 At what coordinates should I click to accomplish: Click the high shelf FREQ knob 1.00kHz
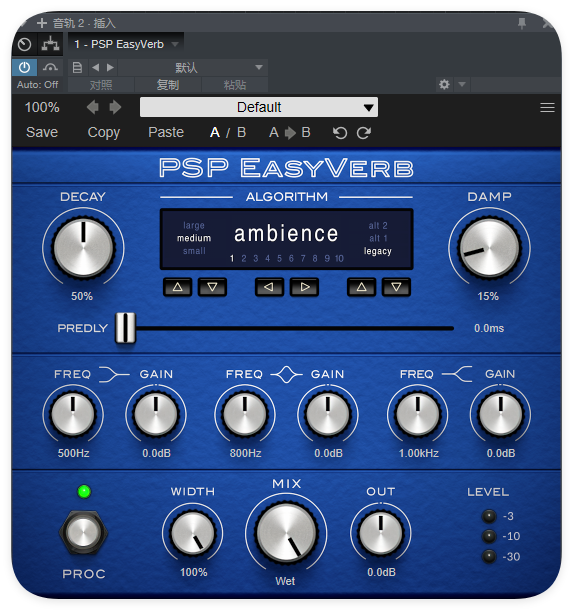(418, 413)
